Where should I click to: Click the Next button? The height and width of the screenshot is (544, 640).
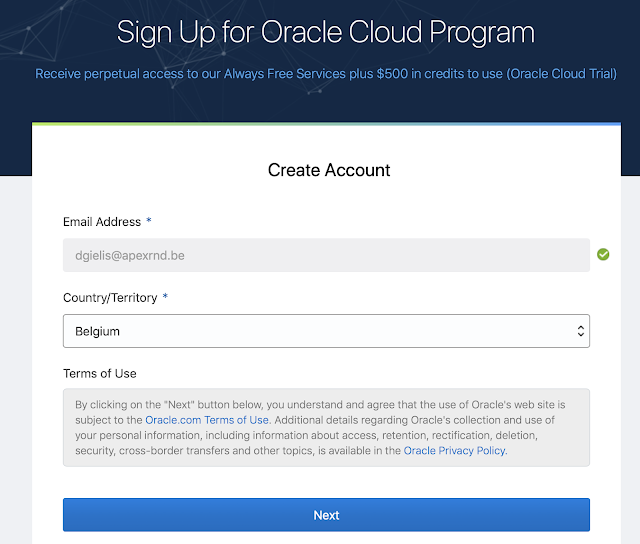326,515
